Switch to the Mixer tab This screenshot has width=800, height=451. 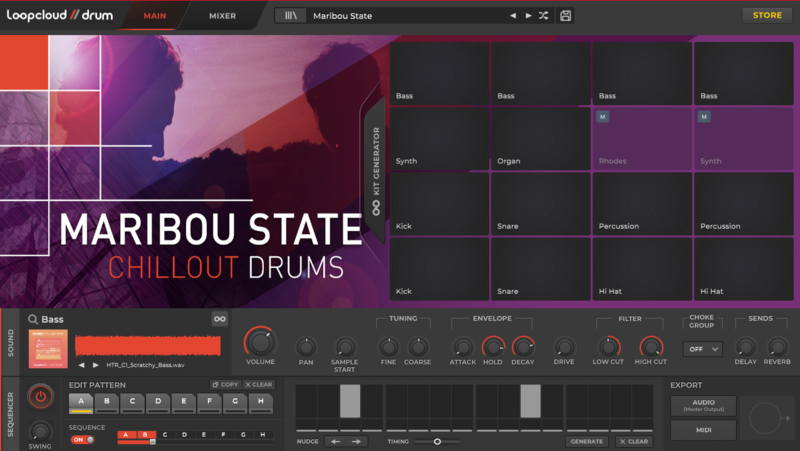(222, 16)
